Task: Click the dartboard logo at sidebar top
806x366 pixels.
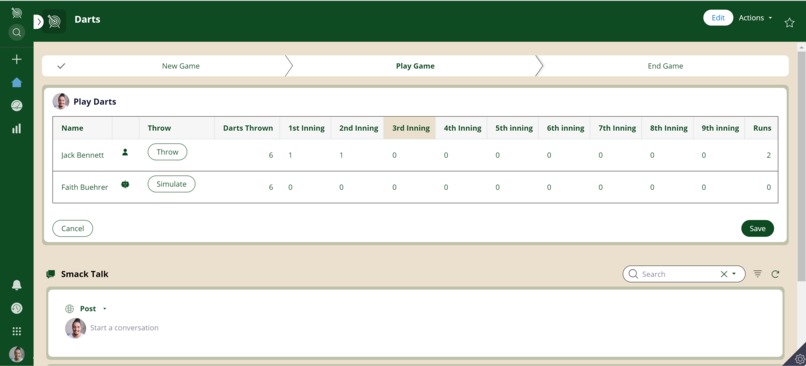Action: coord(16,12)
